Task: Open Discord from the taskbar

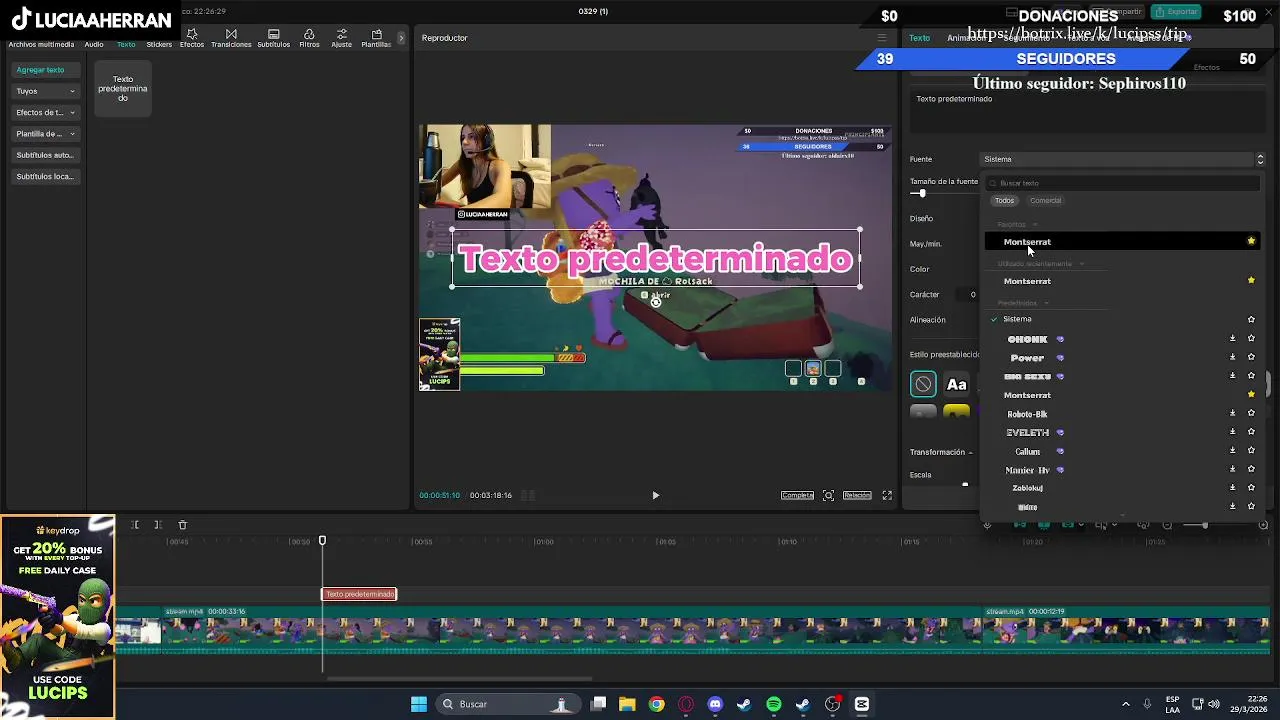Action: coord(715,704)
